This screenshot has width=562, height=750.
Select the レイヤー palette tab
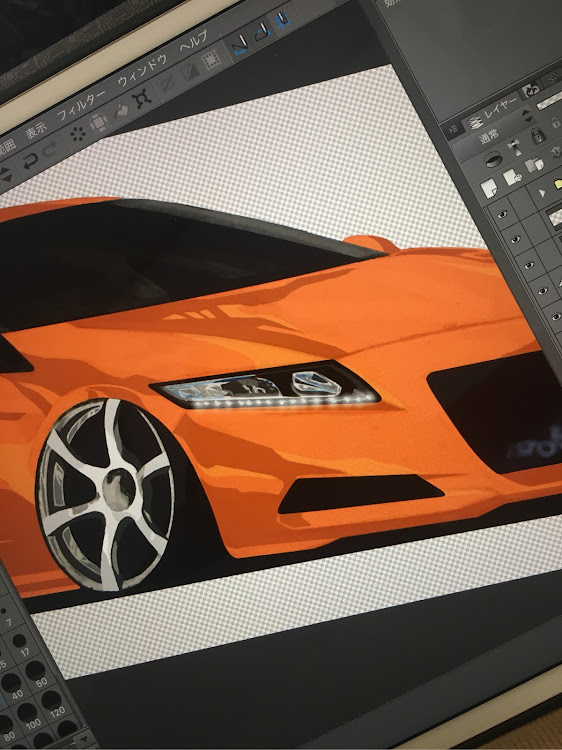(494, 111)
